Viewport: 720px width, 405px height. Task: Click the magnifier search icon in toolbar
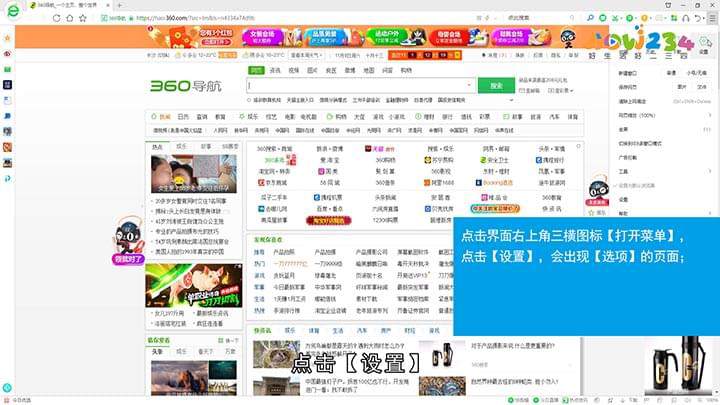(590, 18)
